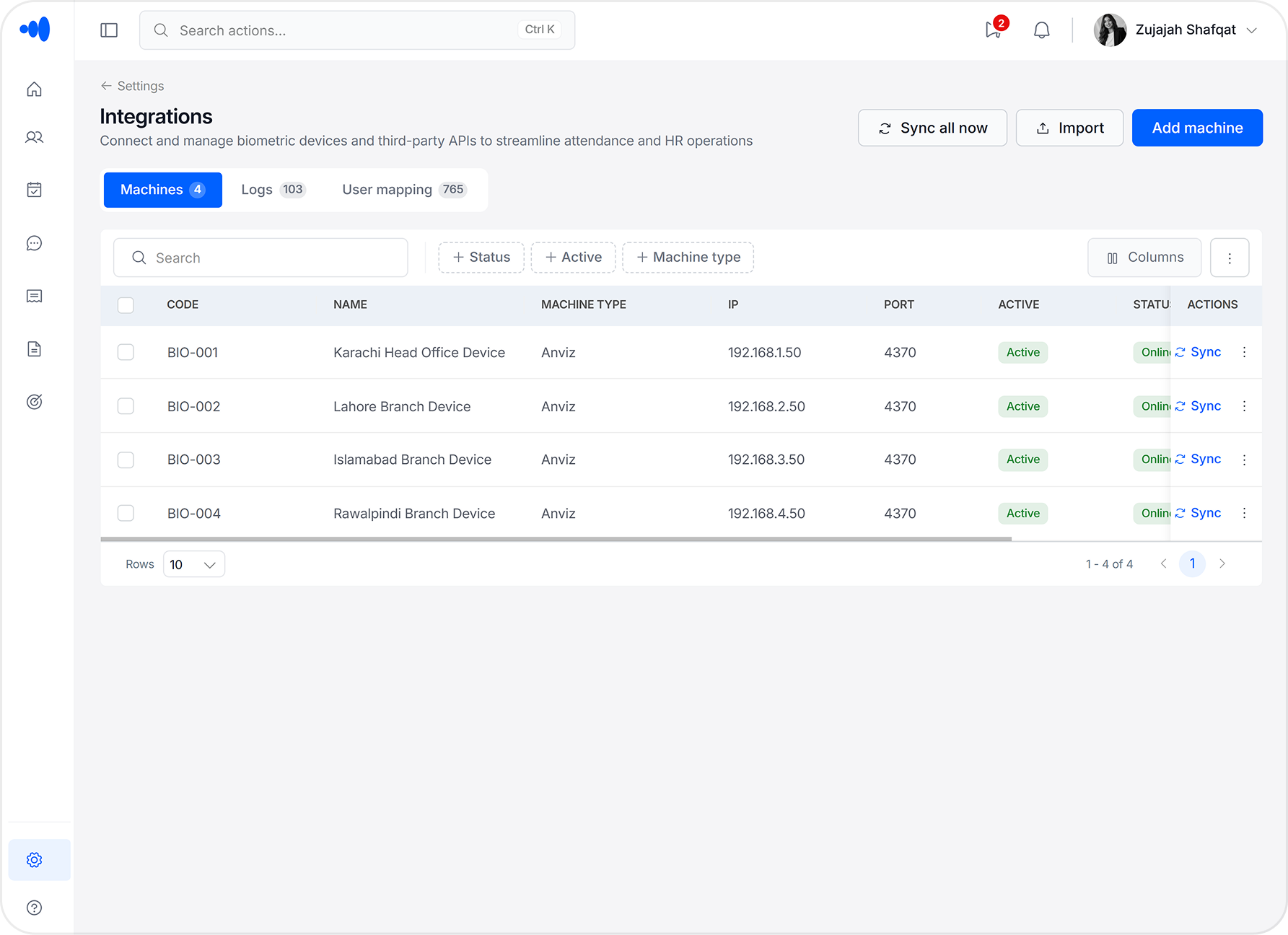Sort by the PORT column header
This screenshot has width=1288, height=935.
click(899, 304)
